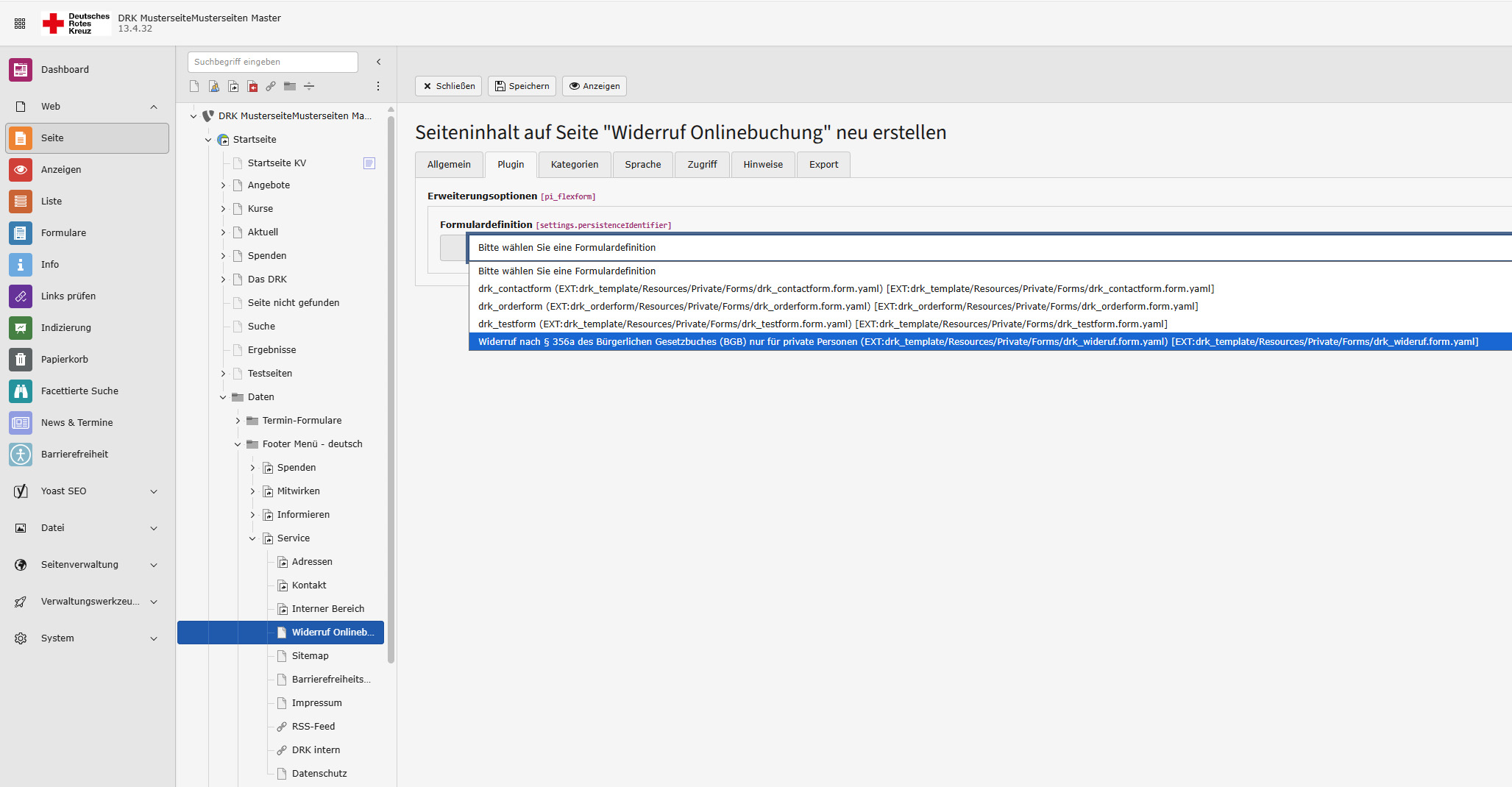The image size is (1512, 787).
Task: Open the Dashboard module
Action: [x=88, y=69]
